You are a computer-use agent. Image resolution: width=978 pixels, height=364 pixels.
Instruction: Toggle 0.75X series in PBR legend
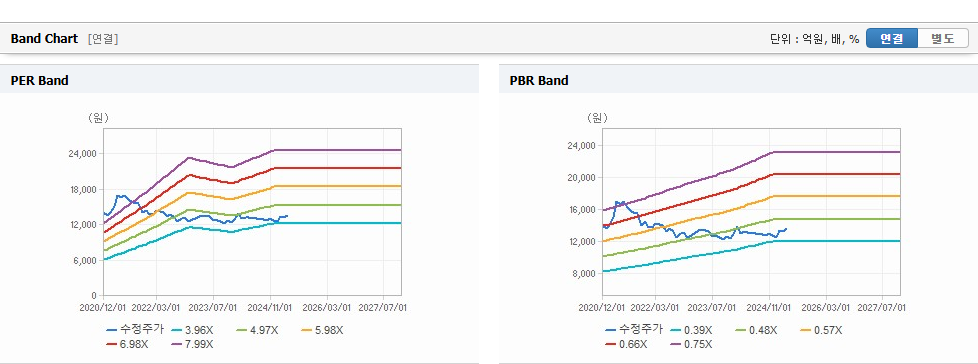pyautogui.click(x=691, y=344)
